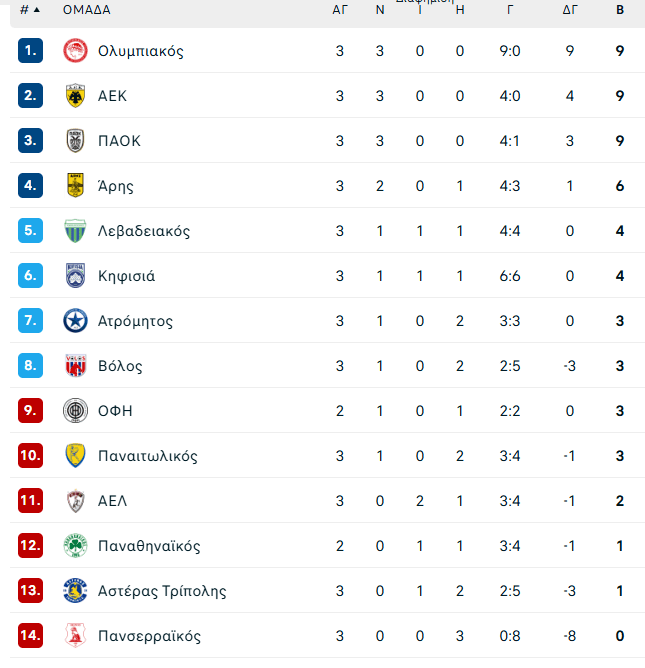Open the Κηφισιά team link
The height and width of the screenshot is (668, 645).
(127, 276)
